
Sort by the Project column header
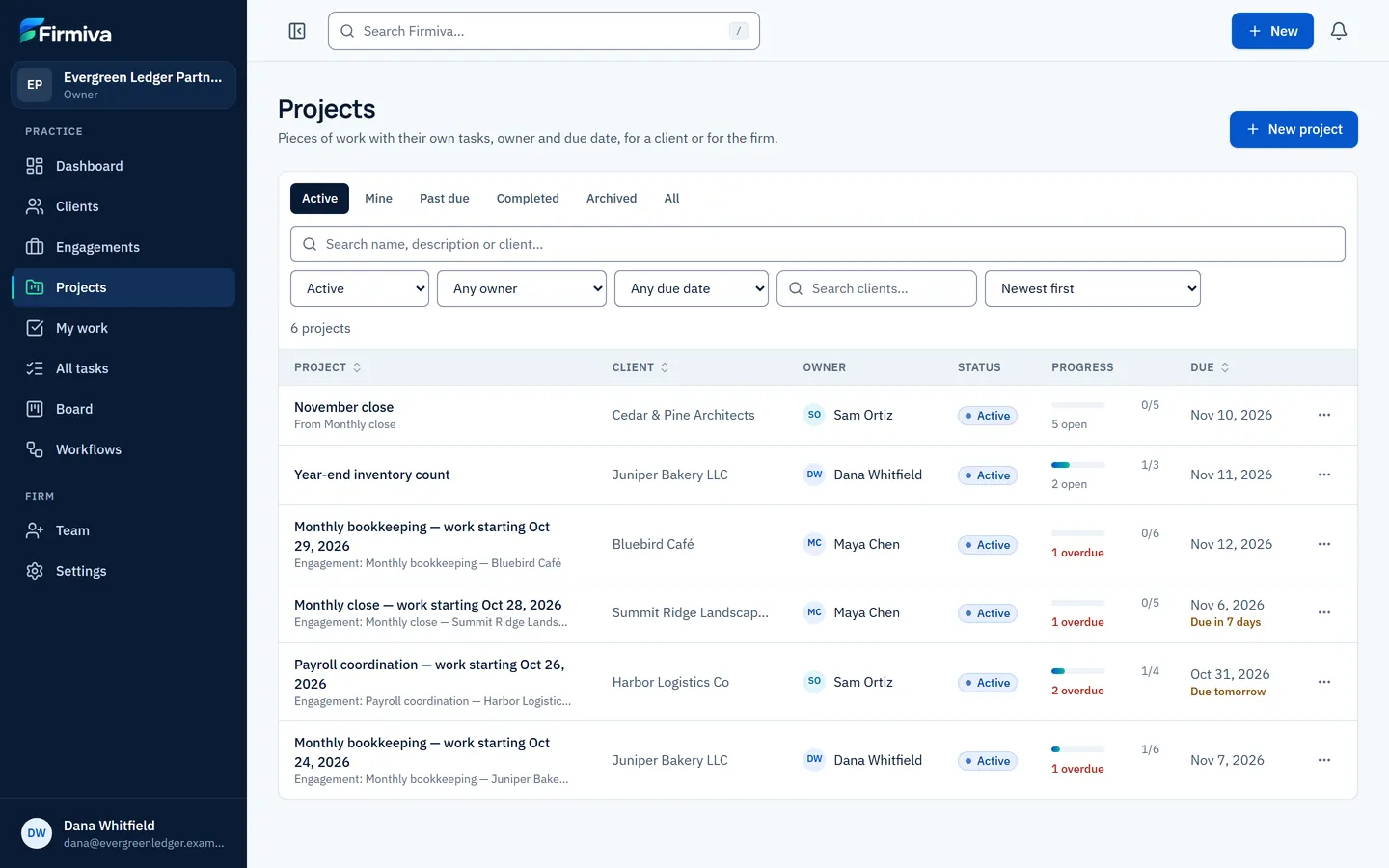pyautogui.click(x=328, y=367)
